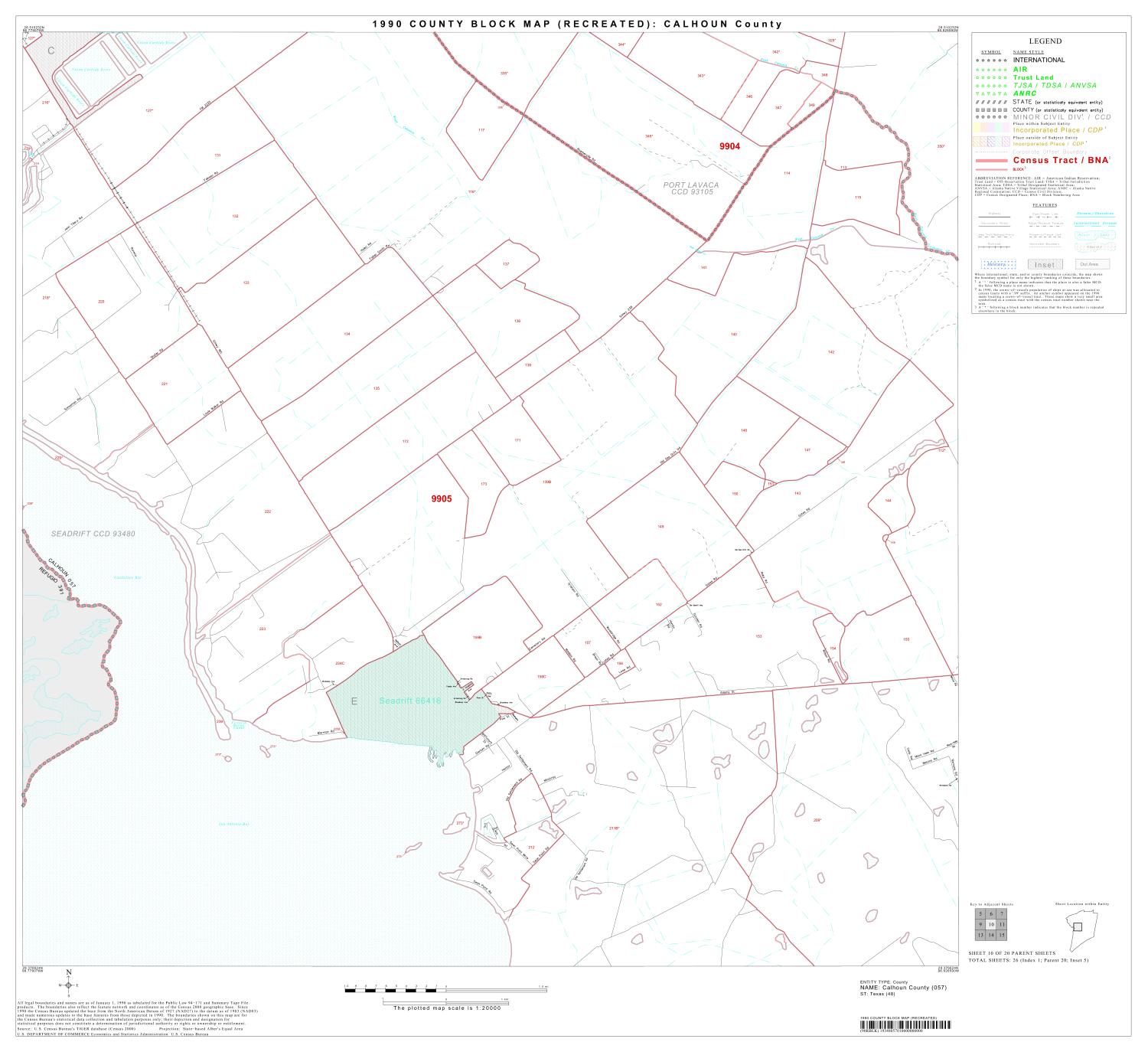Viewport: 1148px width, 1052px height.
Task: Click the AIR legend symbol row
Action: 992,70
